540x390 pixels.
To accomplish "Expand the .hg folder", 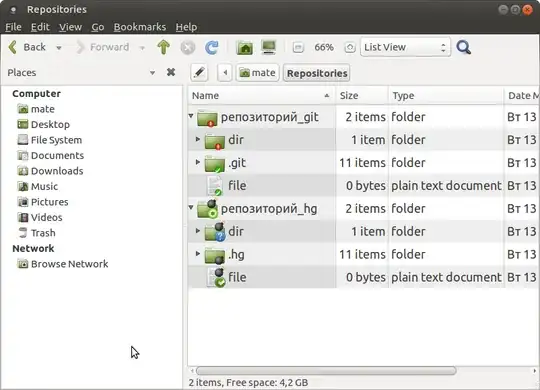I will (x=198, y=254).
